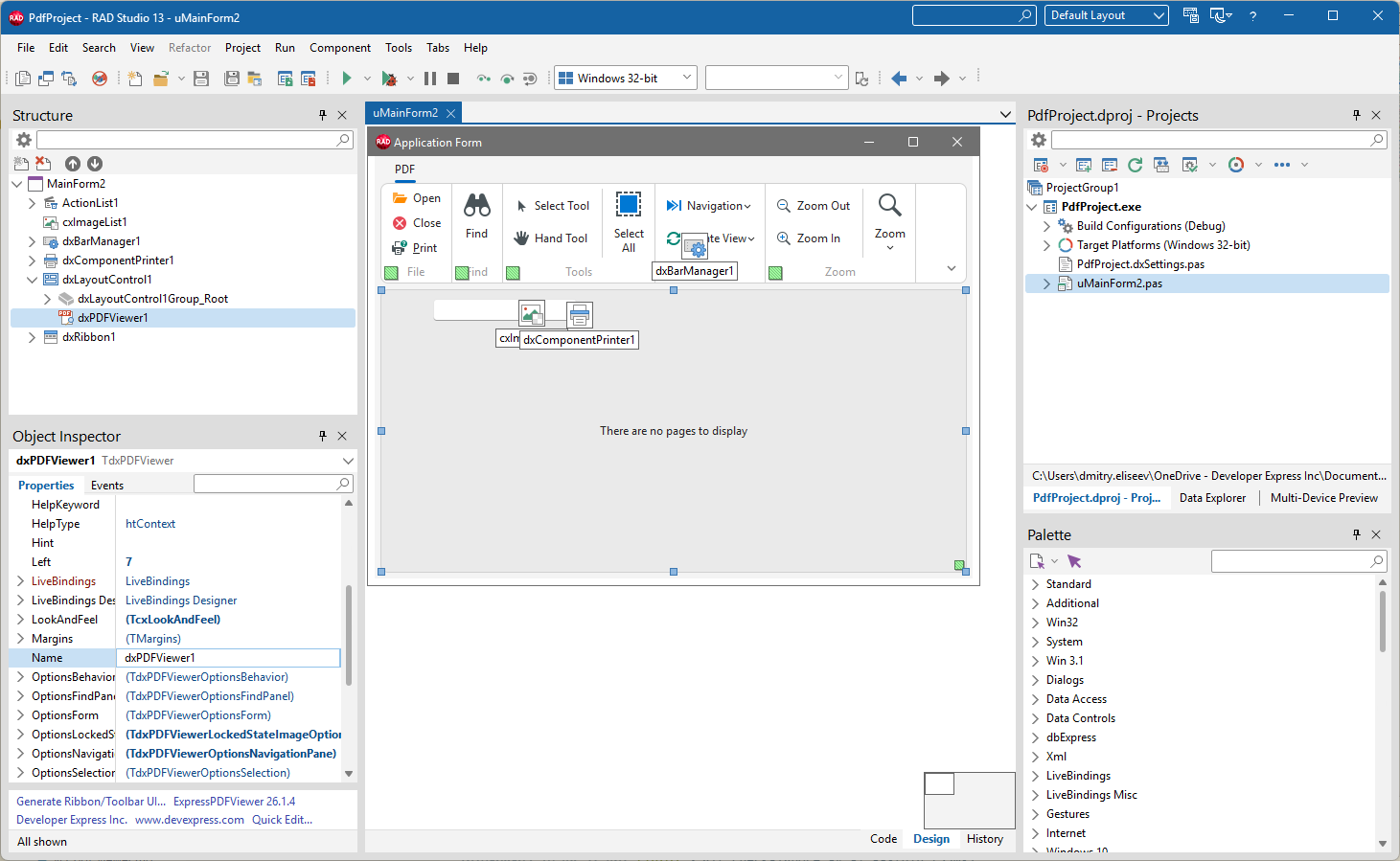Click the cxImageList1 component icon on form
The width and height of the screenshot is (1400, 861).
click(532, 313)
